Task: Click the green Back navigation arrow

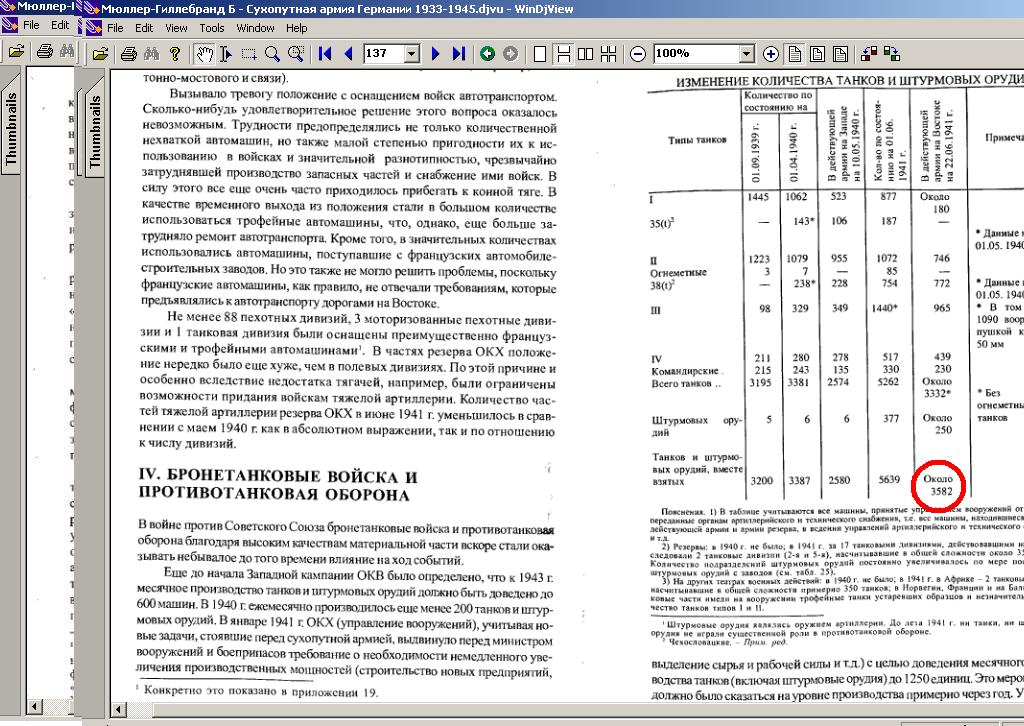Action: [487, 53]
